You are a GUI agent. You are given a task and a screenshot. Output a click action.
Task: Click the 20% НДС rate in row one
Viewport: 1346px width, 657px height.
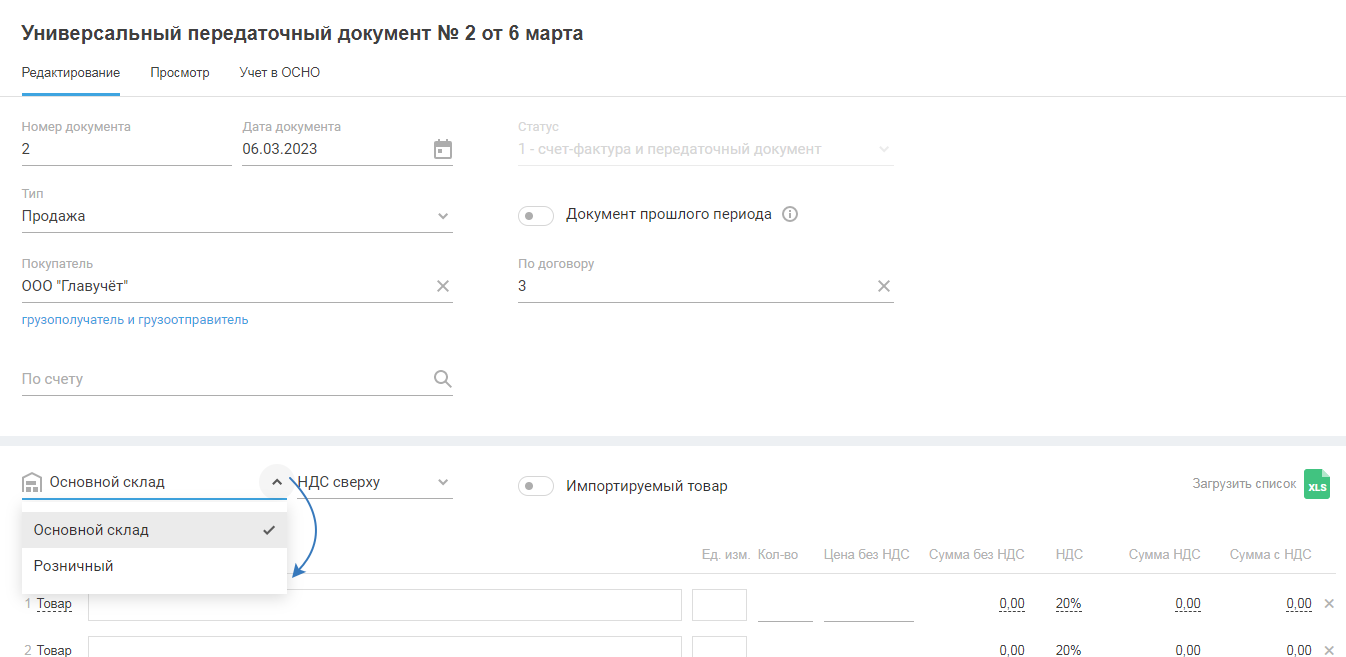tap(1068, 604)
